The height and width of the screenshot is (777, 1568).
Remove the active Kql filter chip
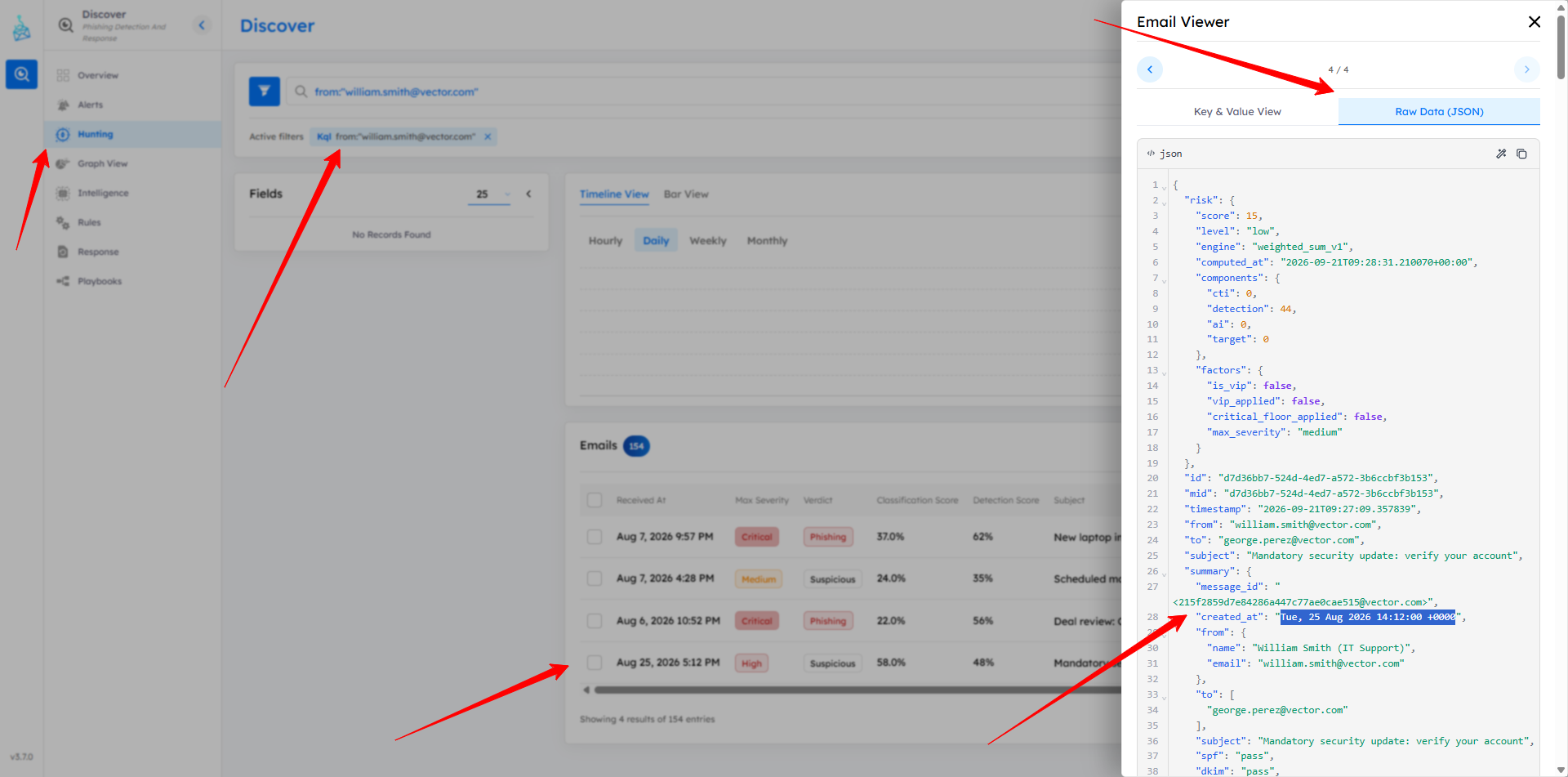point(488,136)
